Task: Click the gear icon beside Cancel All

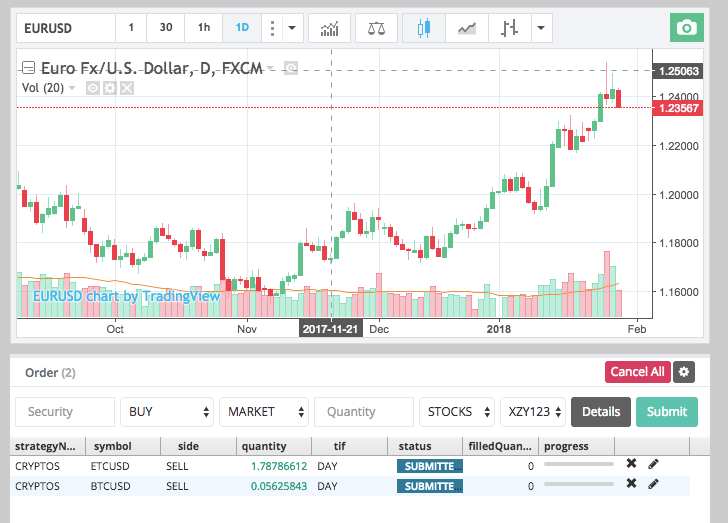Action: pos(684,372)
